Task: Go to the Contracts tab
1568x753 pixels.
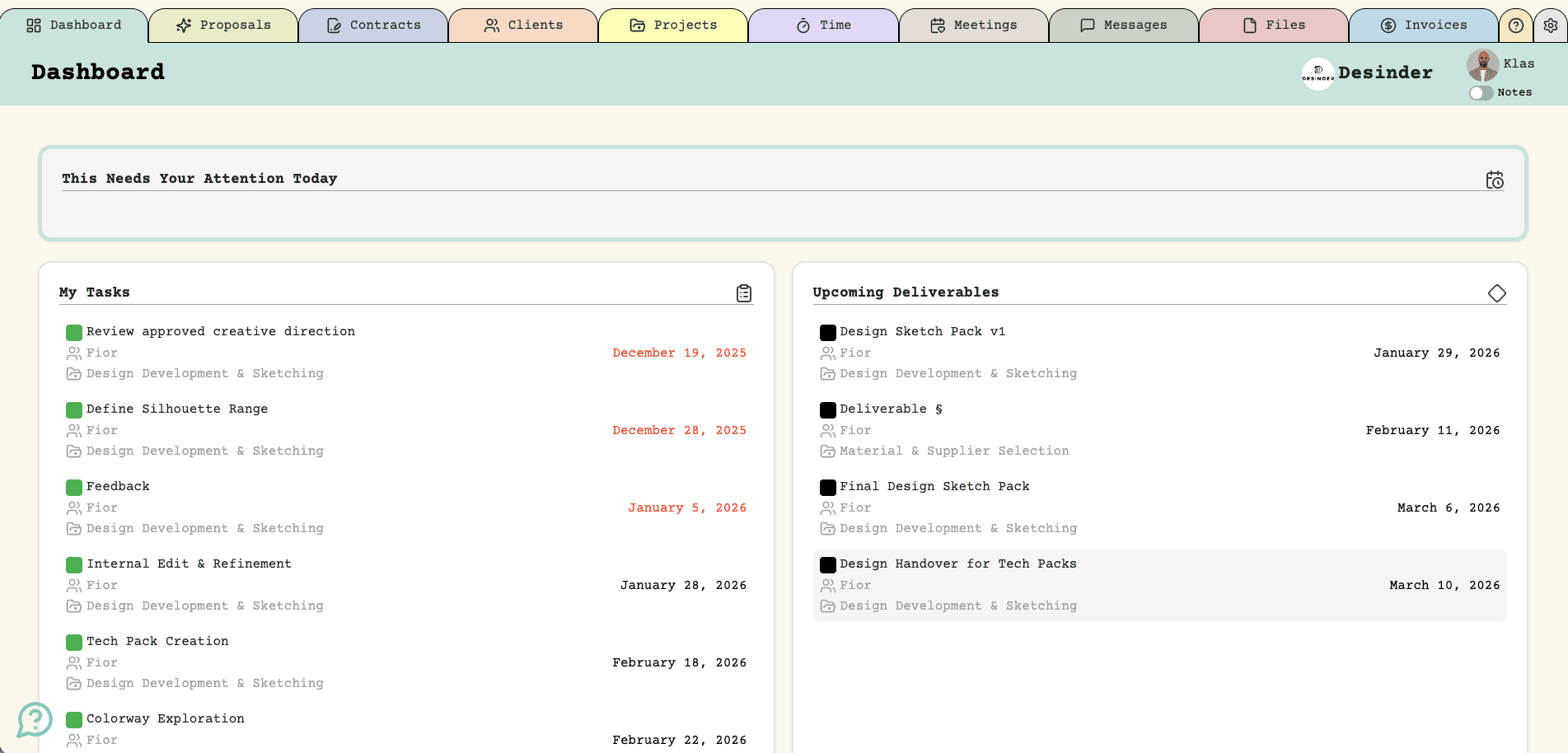Action: point(373,25)
